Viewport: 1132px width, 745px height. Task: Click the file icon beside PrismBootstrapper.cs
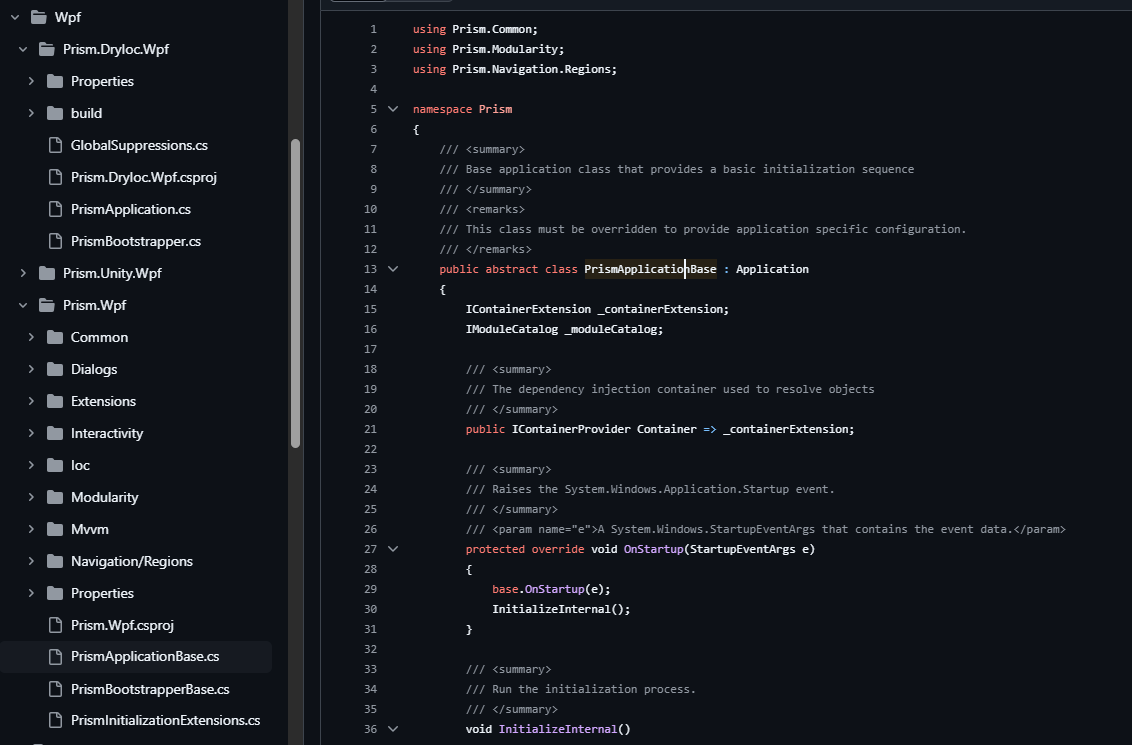(55, 241)
